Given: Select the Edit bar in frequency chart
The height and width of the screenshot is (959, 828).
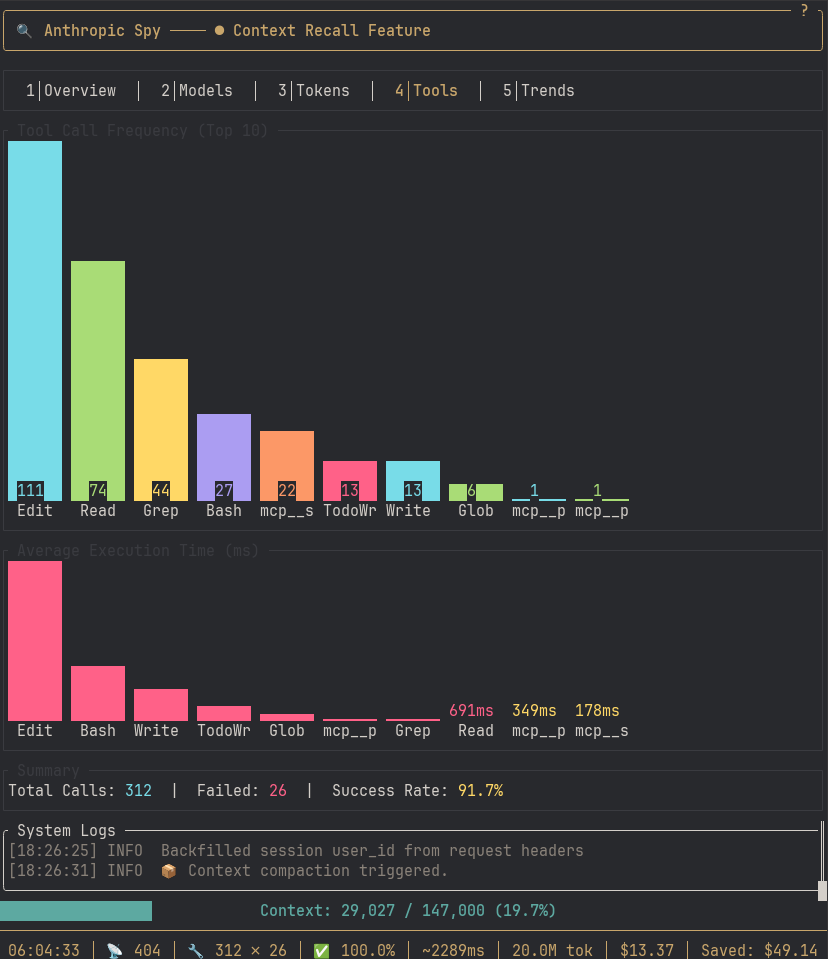Looking at the screenshot, I should pos(34,320).
